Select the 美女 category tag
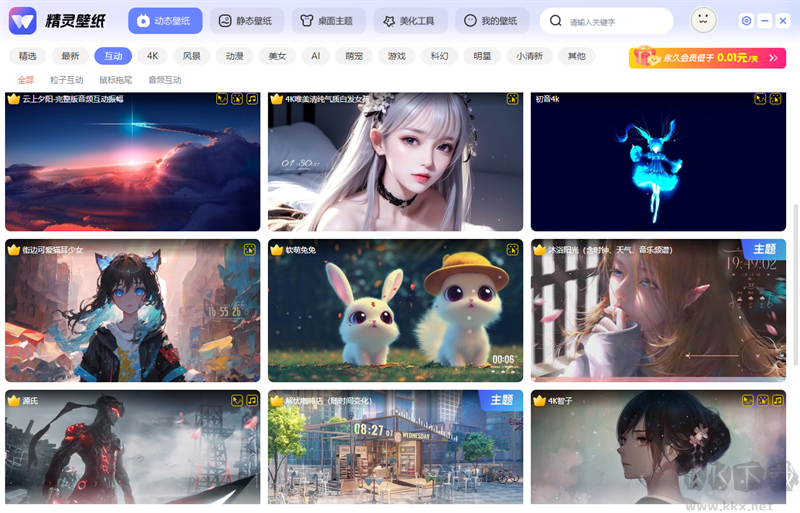 pos(278,56)
